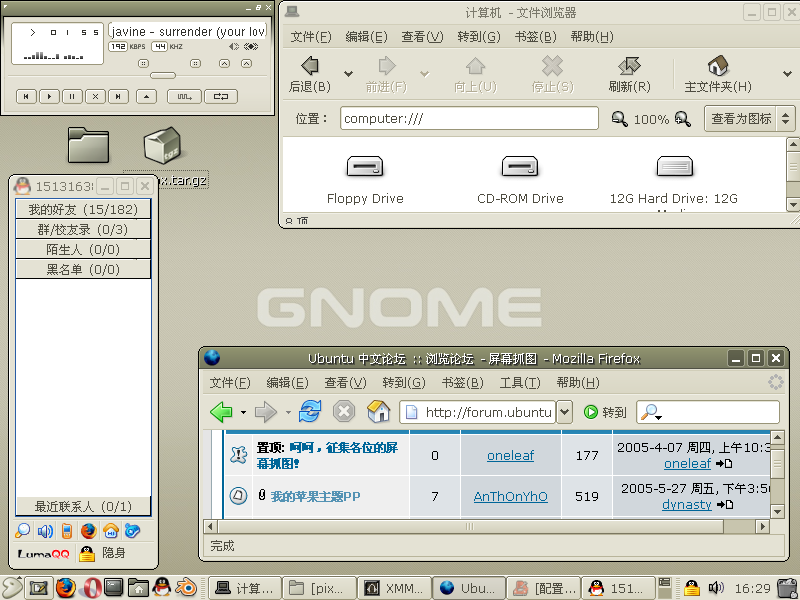The image size is (800, 600).
Task: Launch Opera from bottom panel
Action: click(91, 588)
